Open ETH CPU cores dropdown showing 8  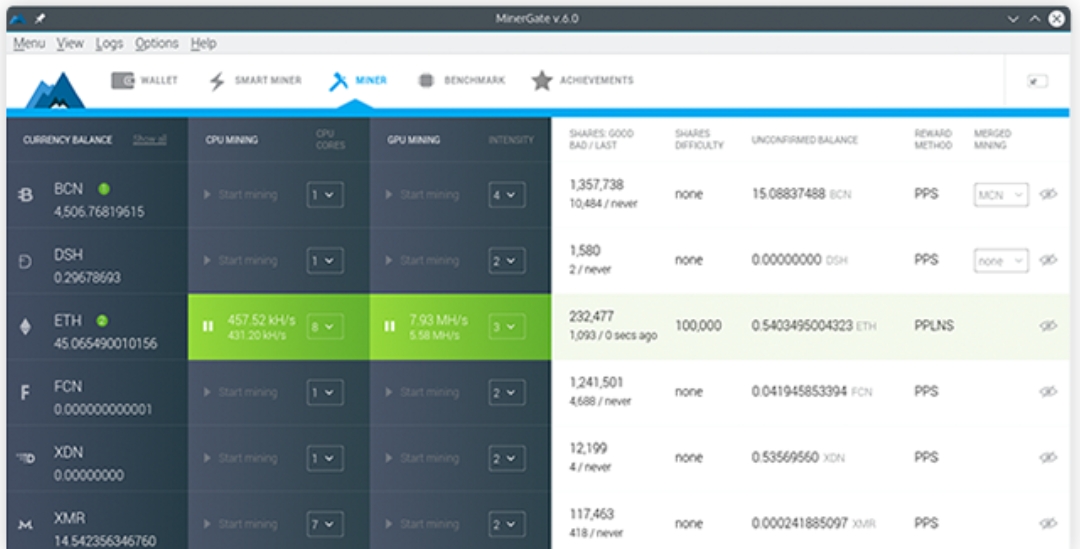pos(325,327)
